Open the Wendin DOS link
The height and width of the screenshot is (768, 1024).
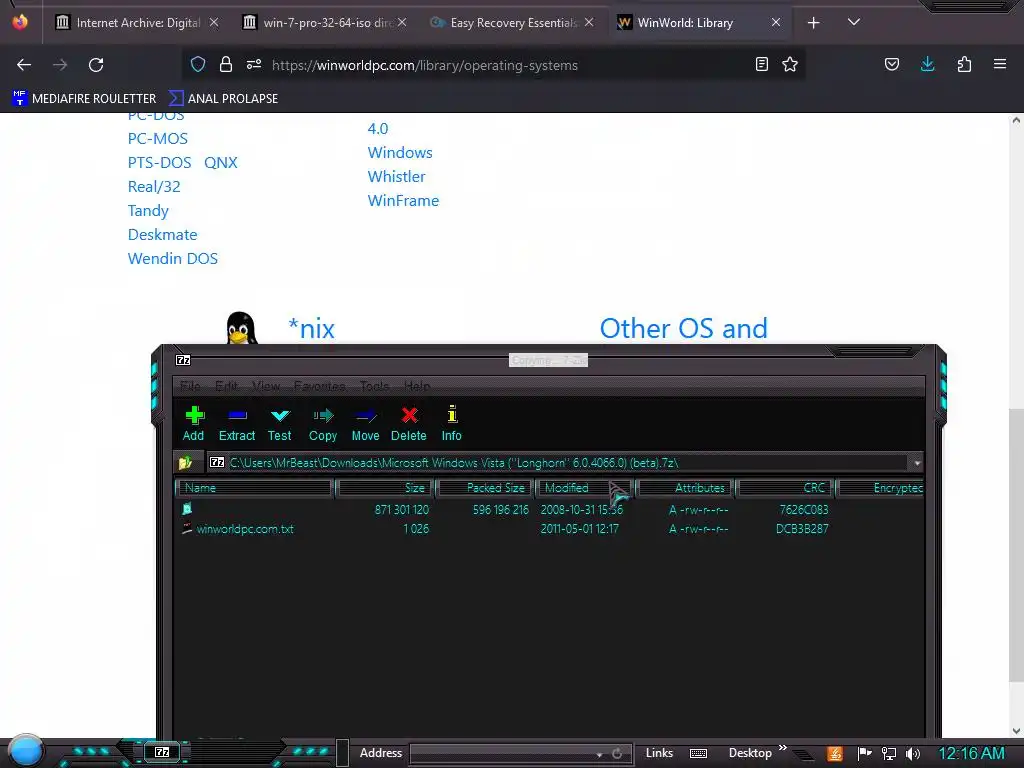[173, 259]
